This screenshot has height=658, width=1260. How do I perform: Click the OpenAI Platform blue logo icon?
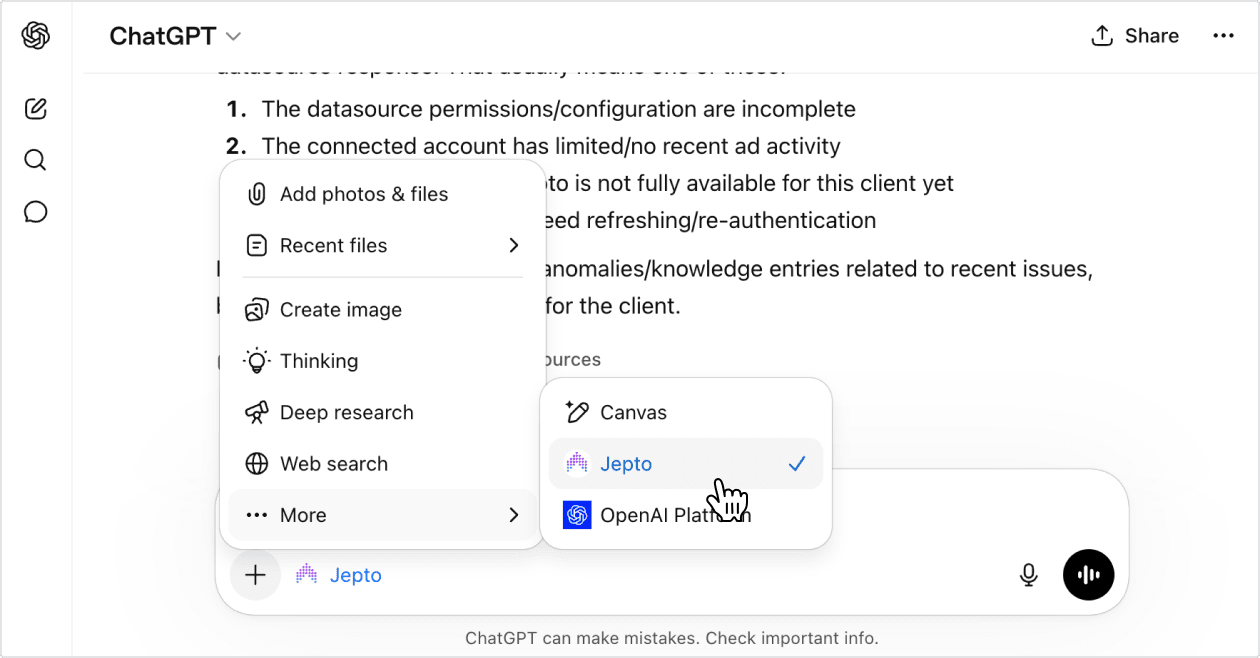pos(577,515)
